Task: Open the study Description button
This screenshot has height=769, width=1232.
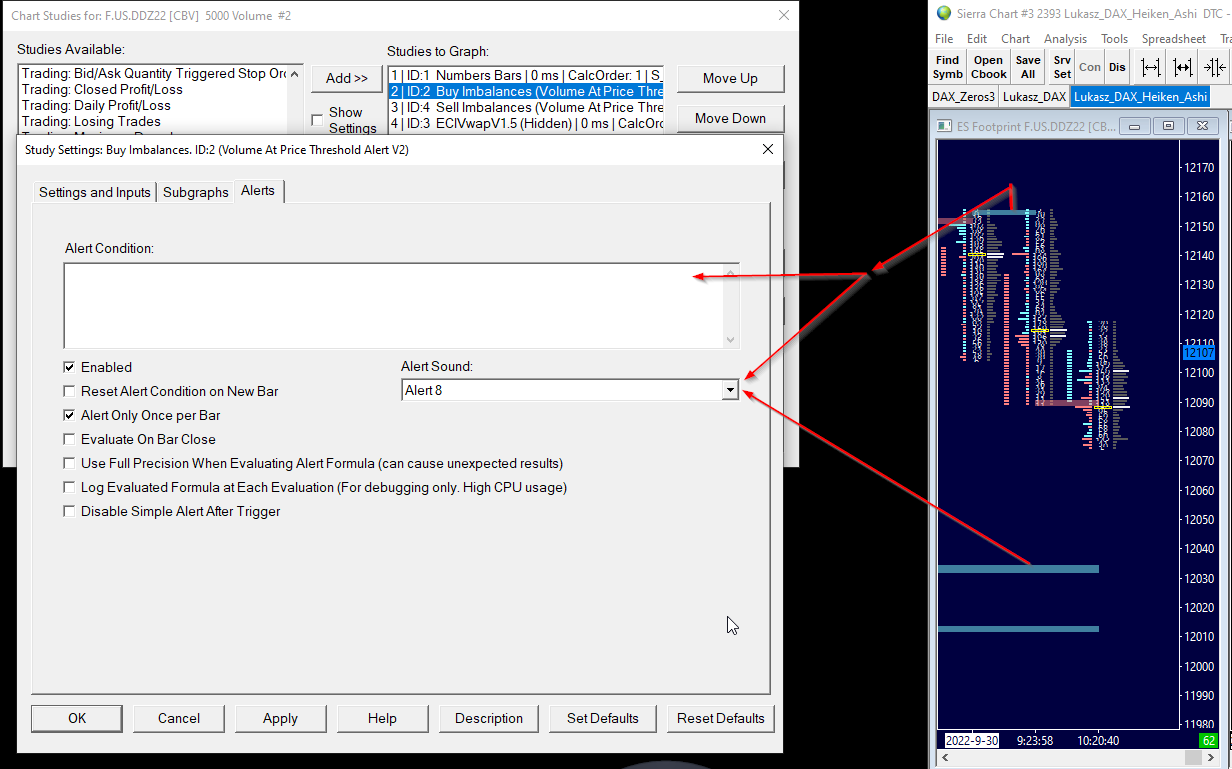Action: click(489, 718)
